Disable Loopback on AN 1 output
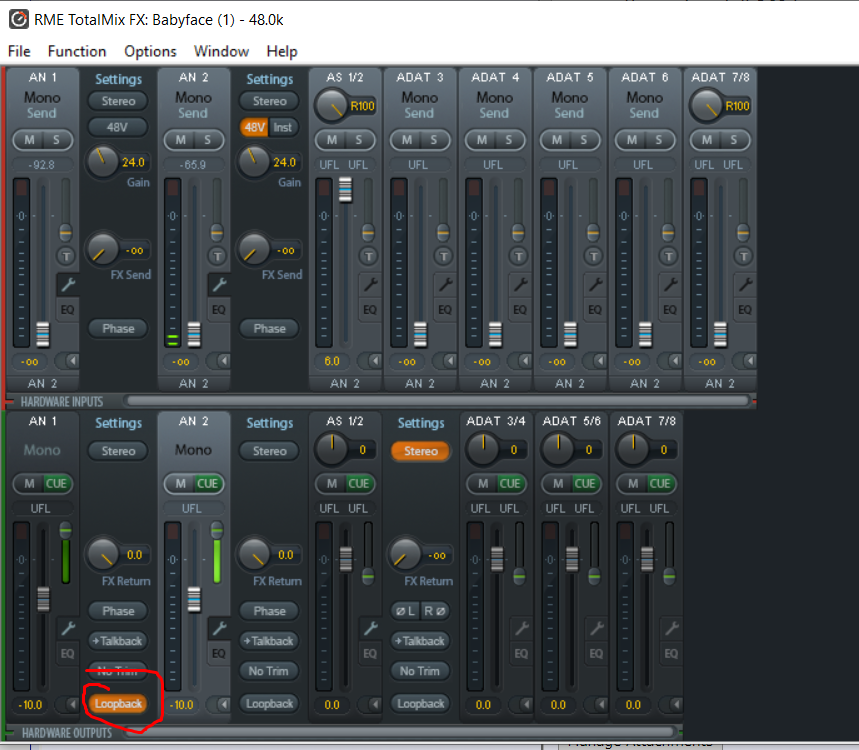This screenshot has width=859, height=750. point(118,704)
